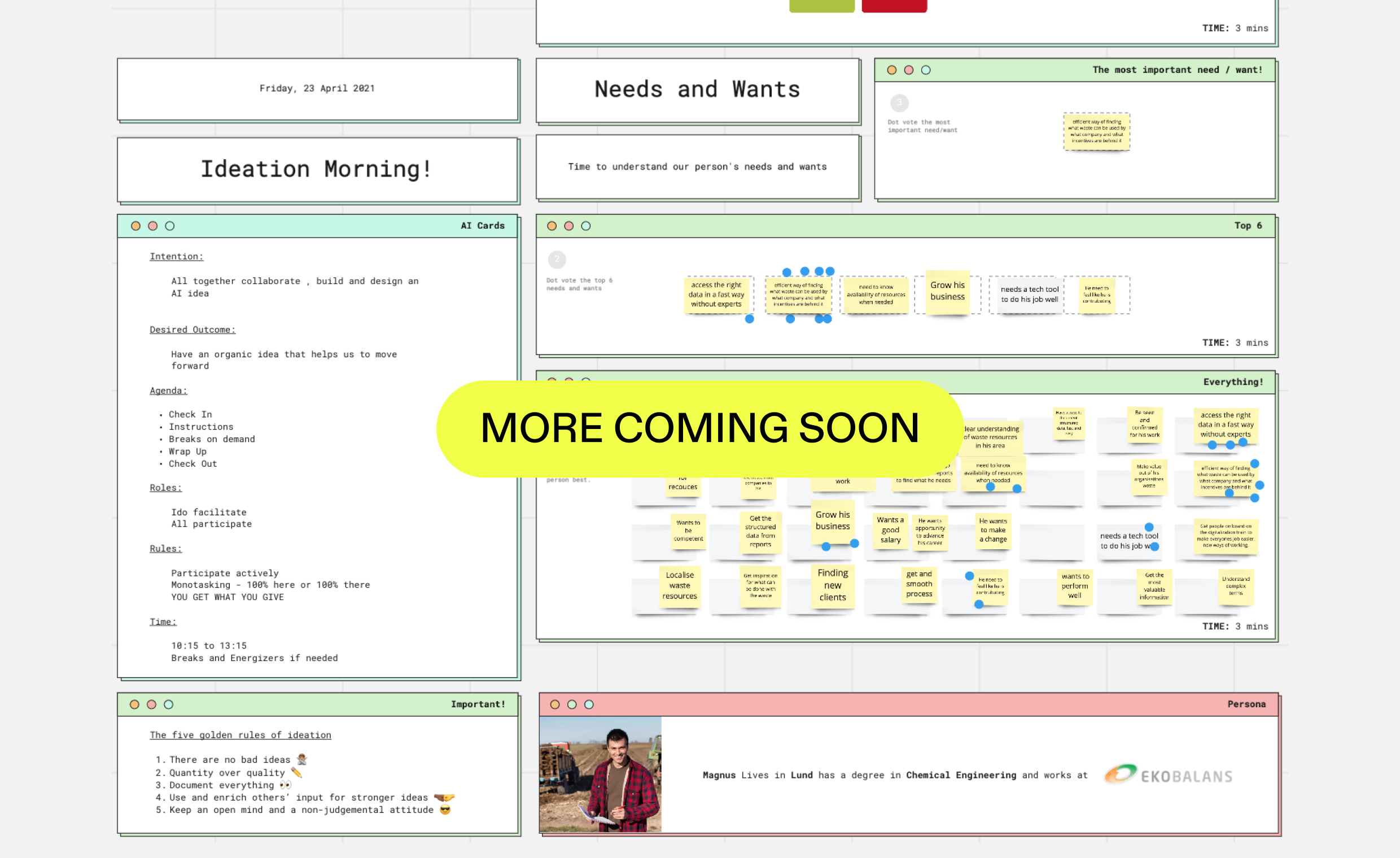This screenshot has height=858, width=1400.
Task: Click the handshake emoji after rule four
Action: tap(444, 798)
